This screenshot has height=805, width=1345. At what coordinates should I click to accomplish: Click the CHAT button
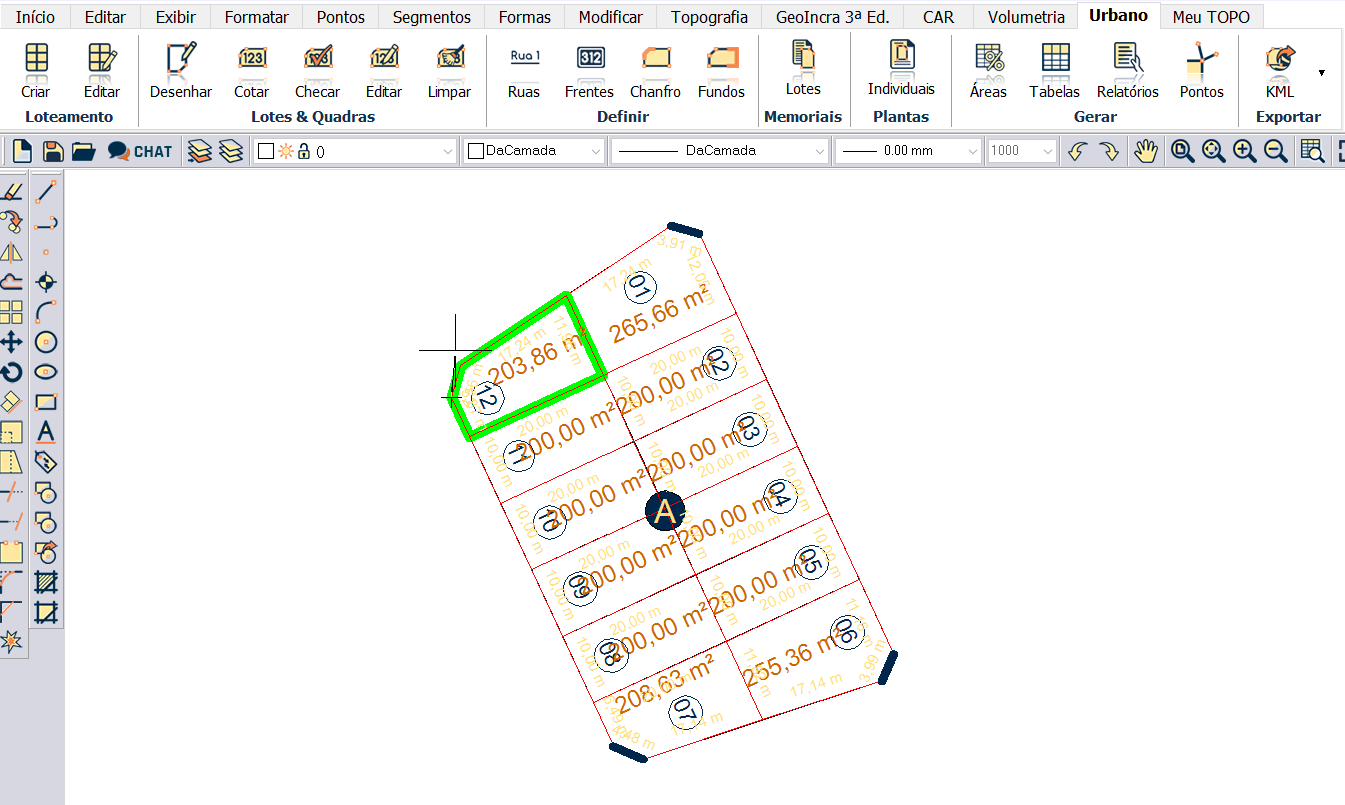140,150
